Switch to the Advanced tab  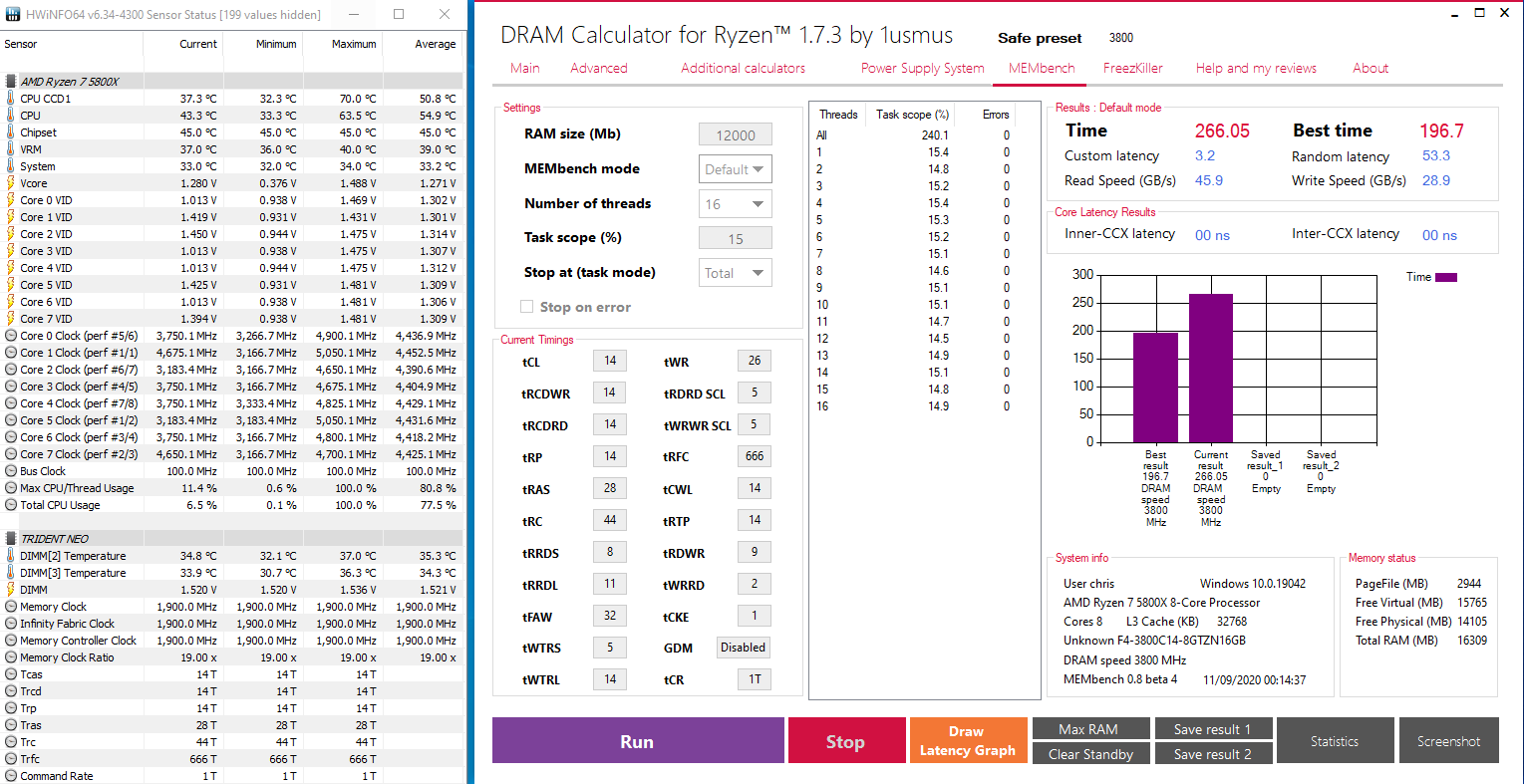pos(599,69)
